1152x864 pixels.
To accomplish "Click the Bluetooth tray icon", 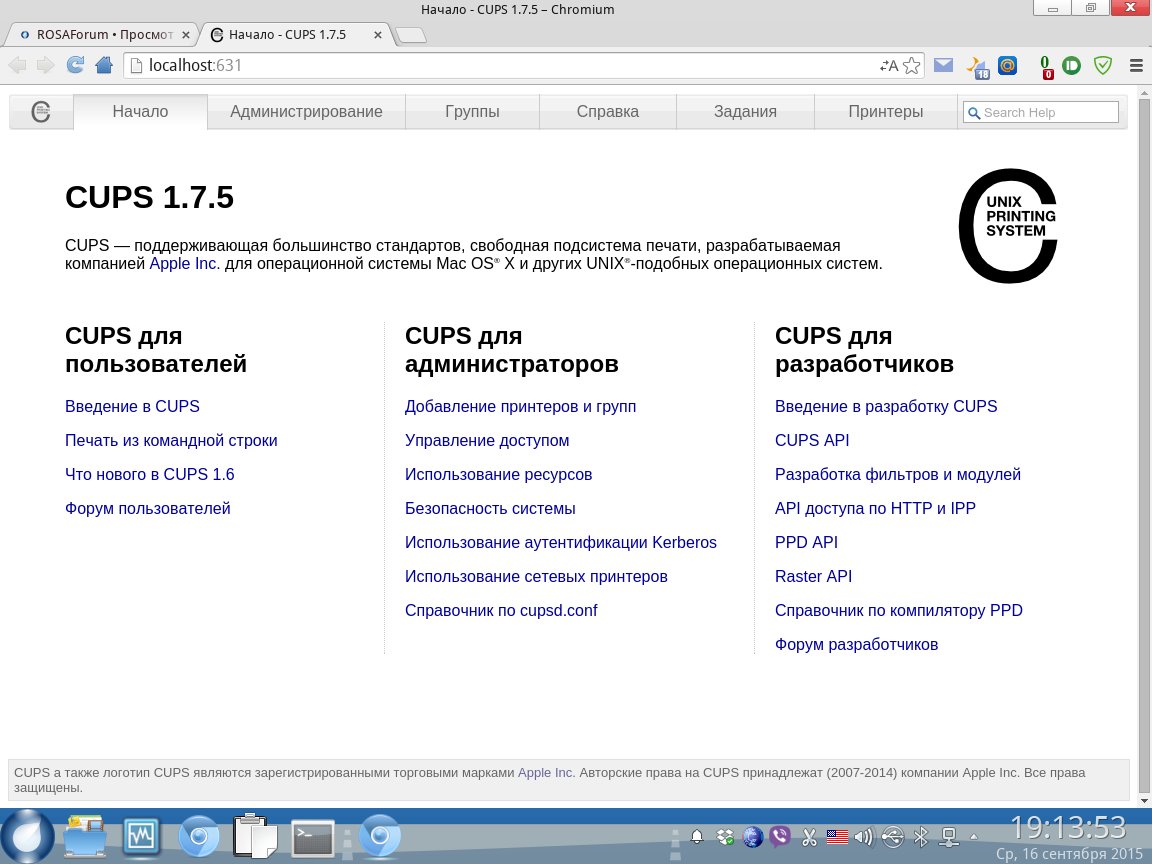I will coord(921,837).
